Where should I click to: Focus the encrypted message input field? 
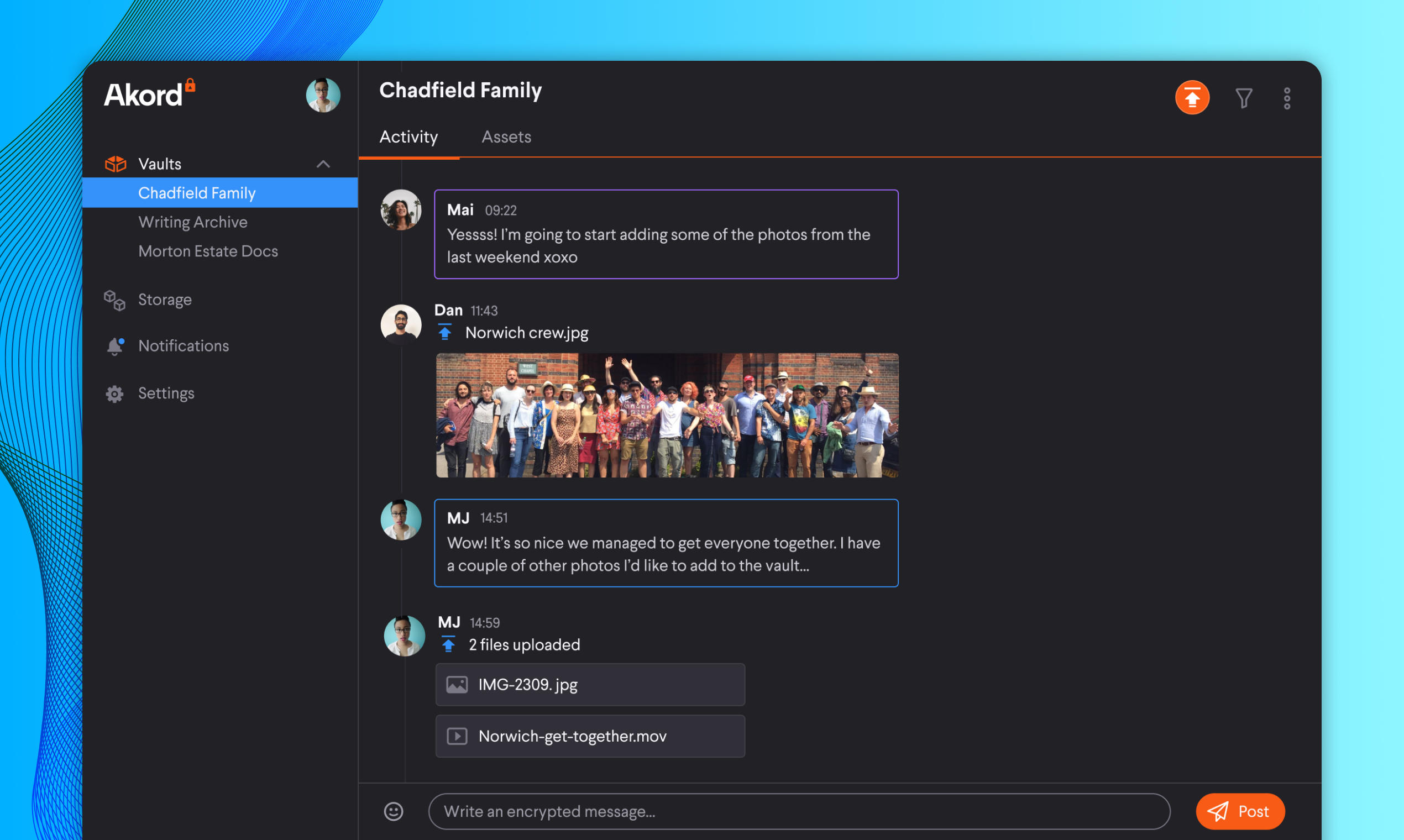pyautogui.click(x=798, y=811)
